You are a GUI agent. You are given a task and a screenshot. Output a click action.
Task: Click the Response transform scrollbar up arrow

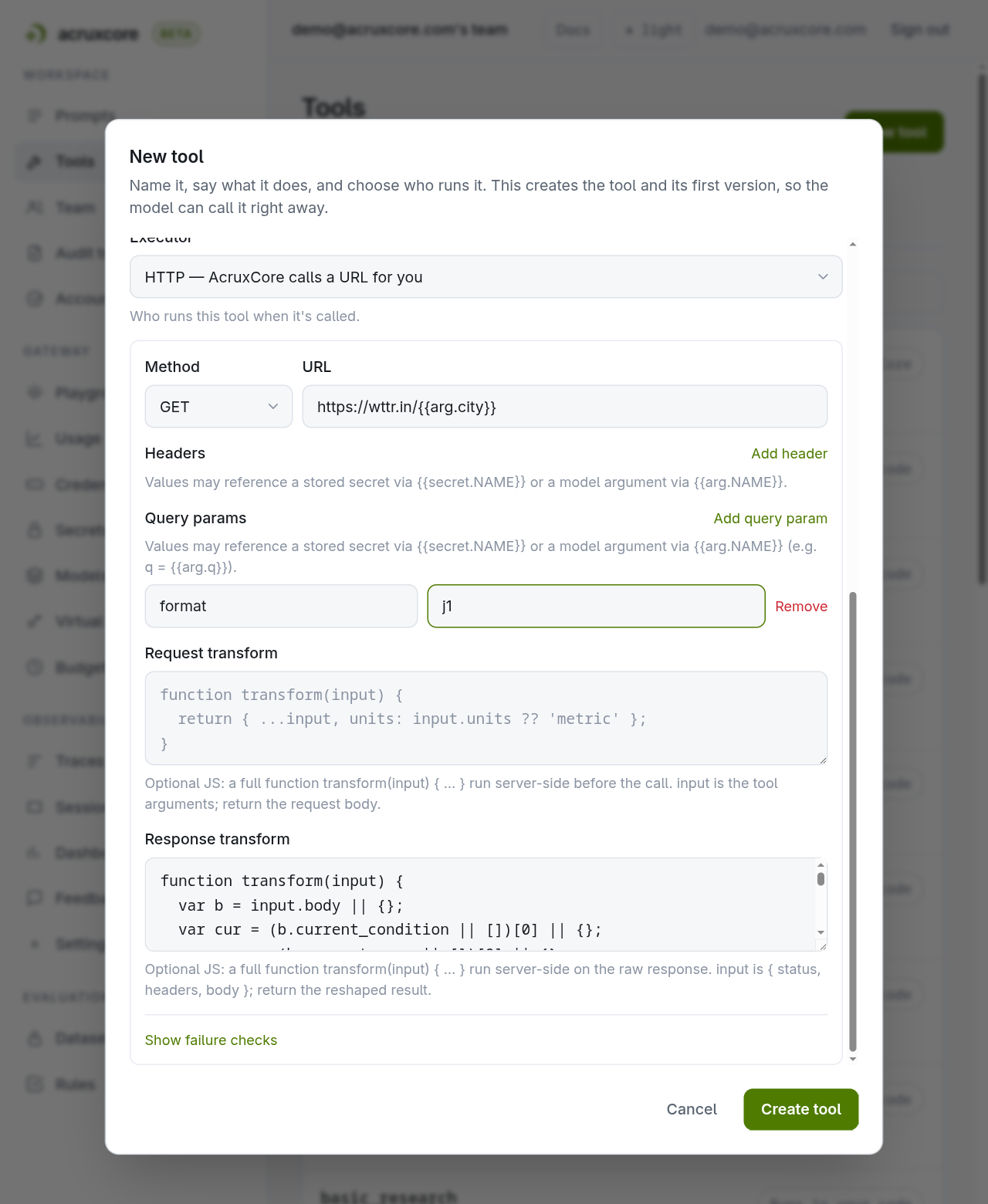click(x=821, y=865)
